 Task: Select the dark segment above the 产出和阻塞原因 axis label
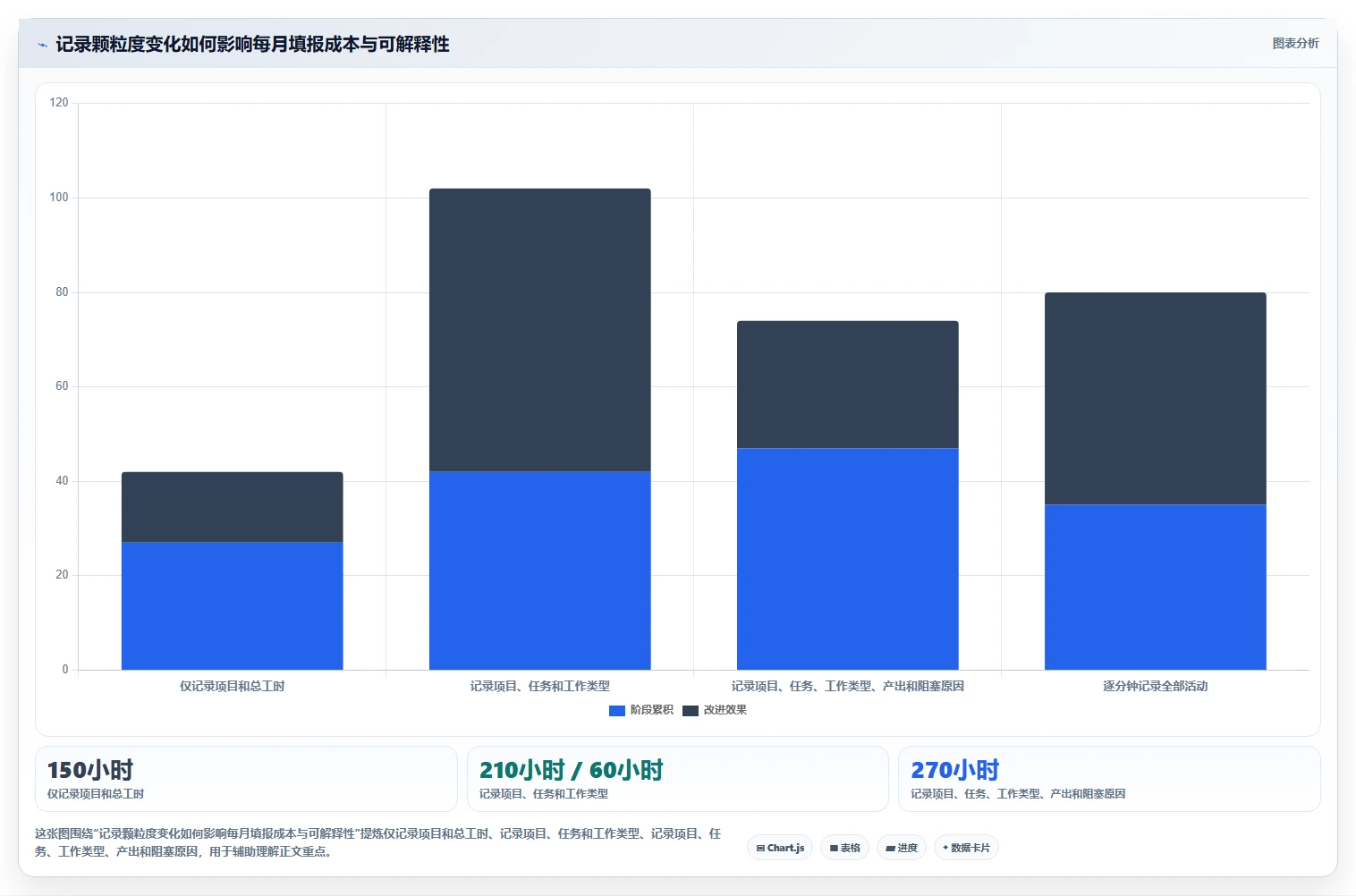(x=848, y=385)
